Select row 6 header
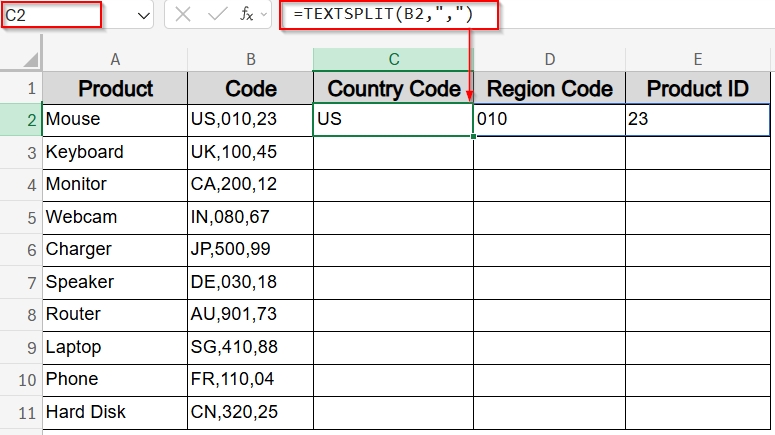Screen dimensions: 775x435 click(21, 250)
